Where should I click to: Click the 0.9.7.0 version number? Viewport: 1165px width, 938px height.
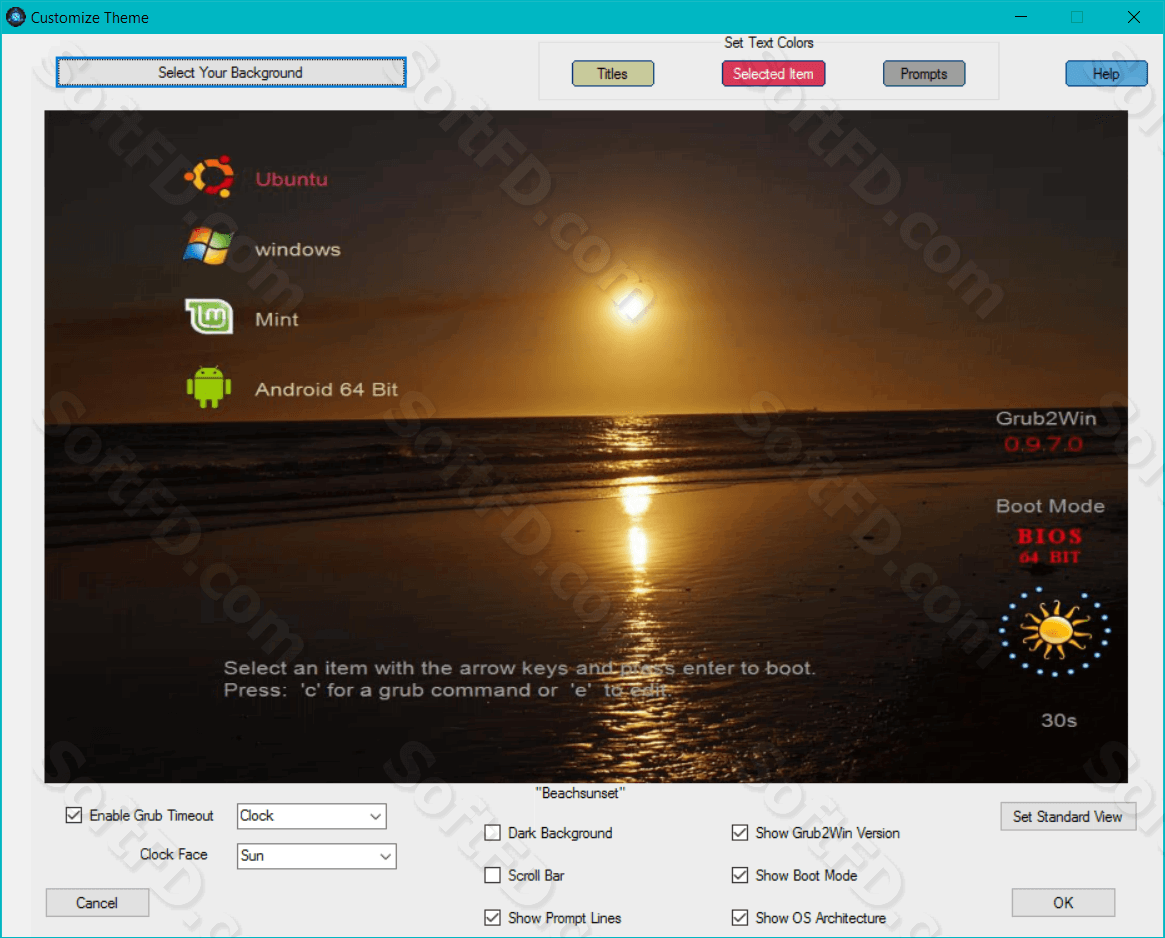click(x=1044, y=444)
